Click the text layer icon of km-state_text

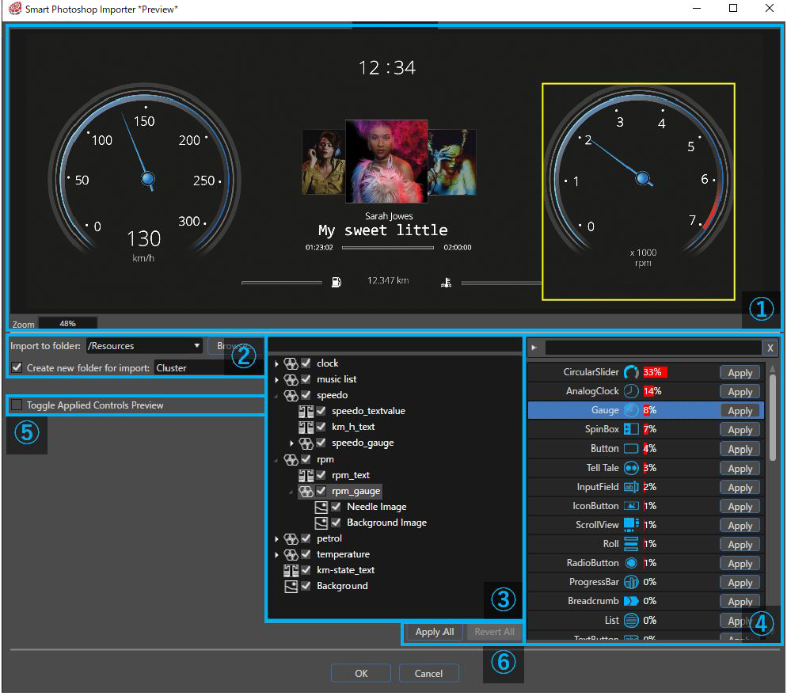tap(291, 570)
